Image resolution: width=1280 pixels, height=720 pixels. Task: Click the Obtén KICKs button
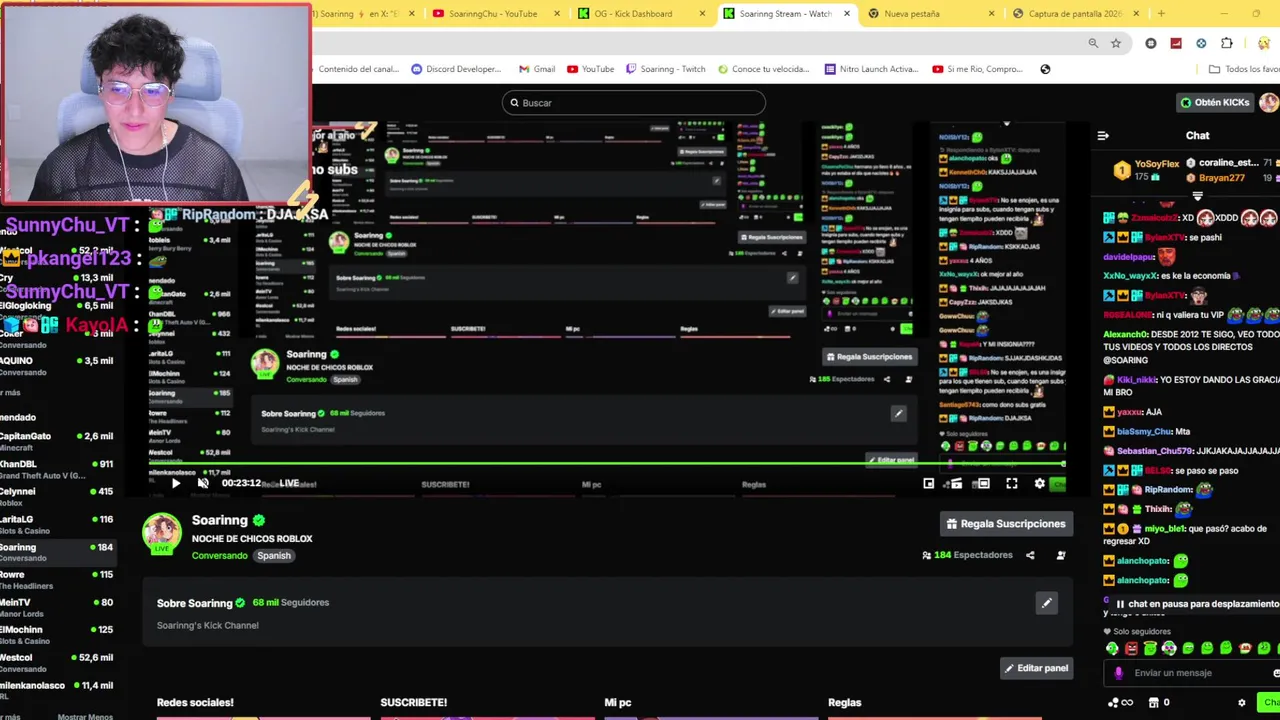1214,102
